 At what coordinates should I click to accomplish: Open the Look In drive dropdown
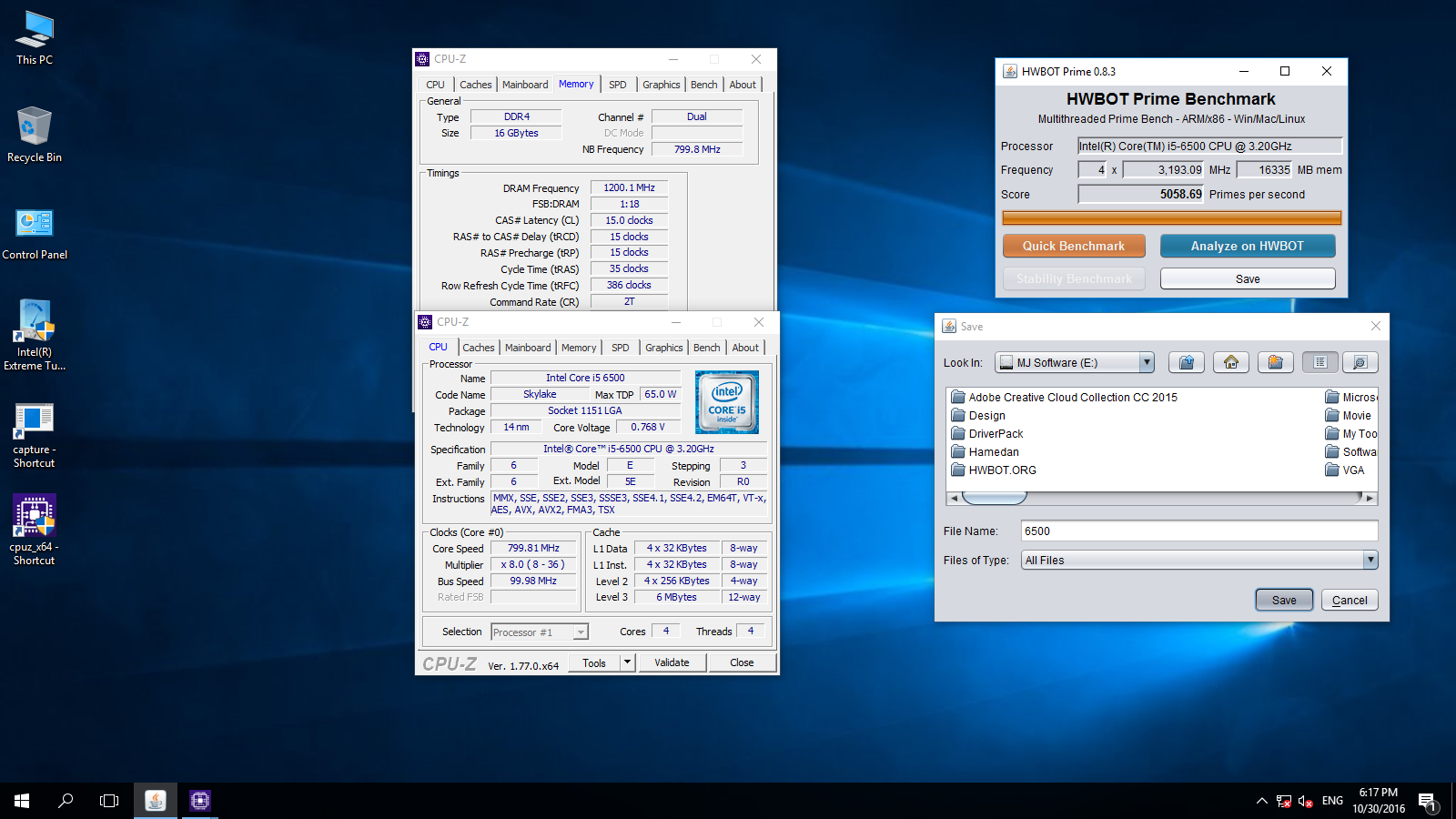tap(1147, 362)
